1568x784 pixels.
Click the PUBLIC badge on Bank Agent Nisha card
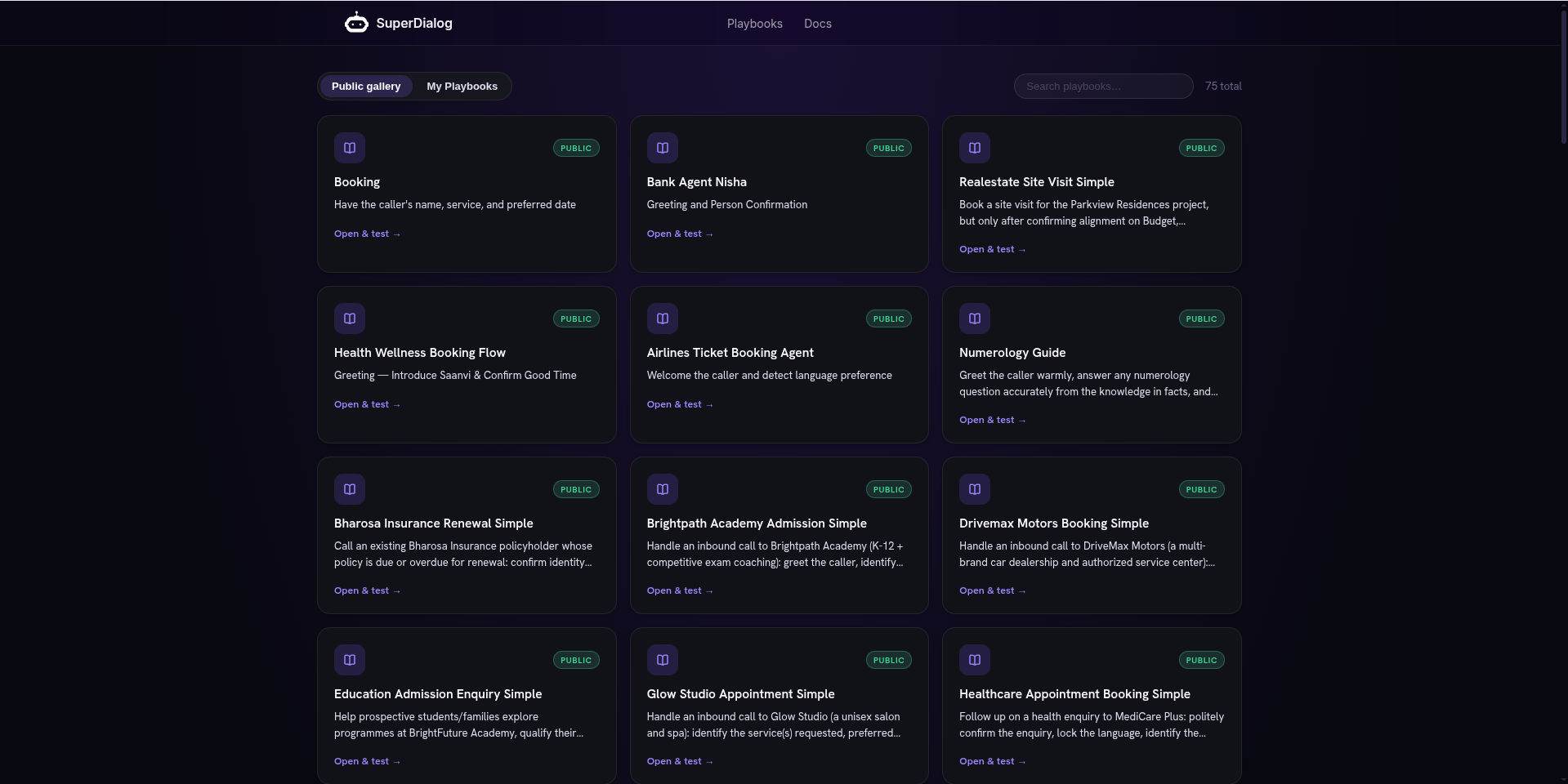[x=889, y=148]
